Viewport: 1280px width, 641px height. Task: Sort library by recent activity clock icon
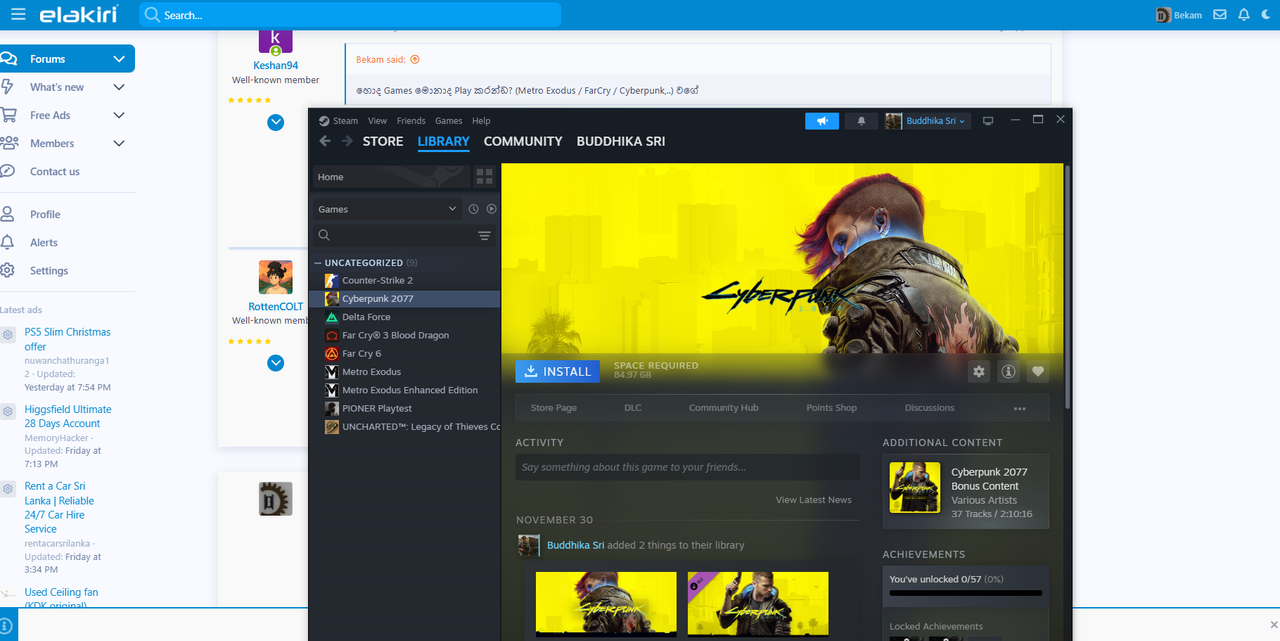point(474,209)
